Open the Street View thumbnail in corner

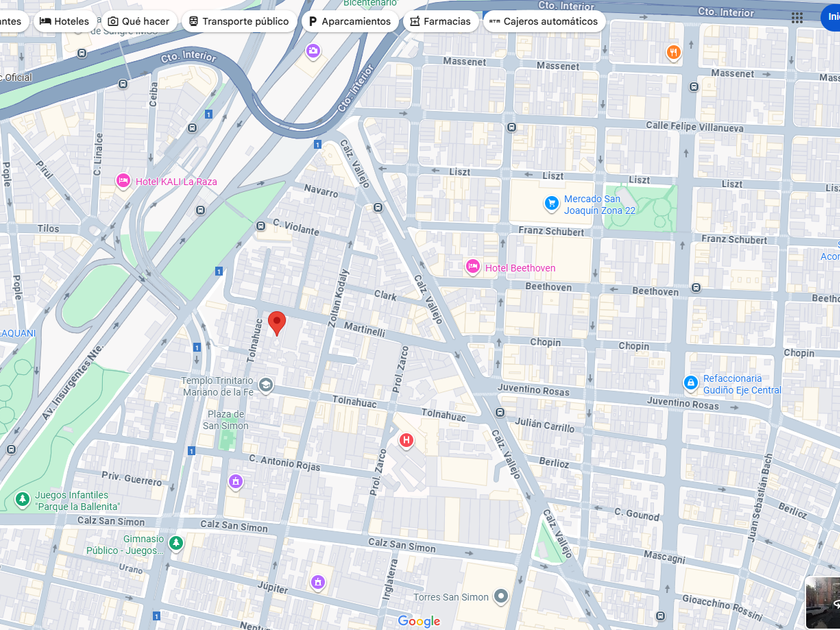(x=823, y=603)
